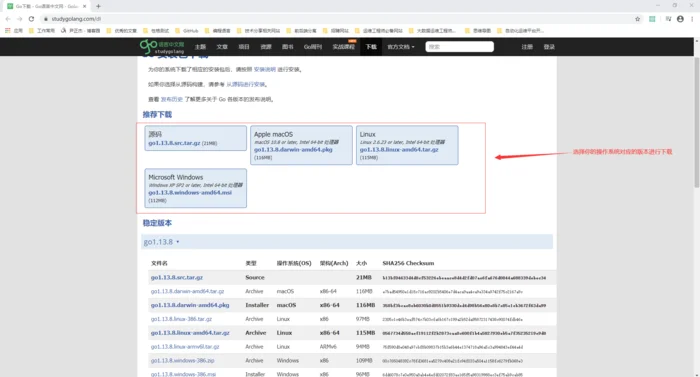
Task: Open 主题 in the site navigation
Action: (x=200, y=46)
